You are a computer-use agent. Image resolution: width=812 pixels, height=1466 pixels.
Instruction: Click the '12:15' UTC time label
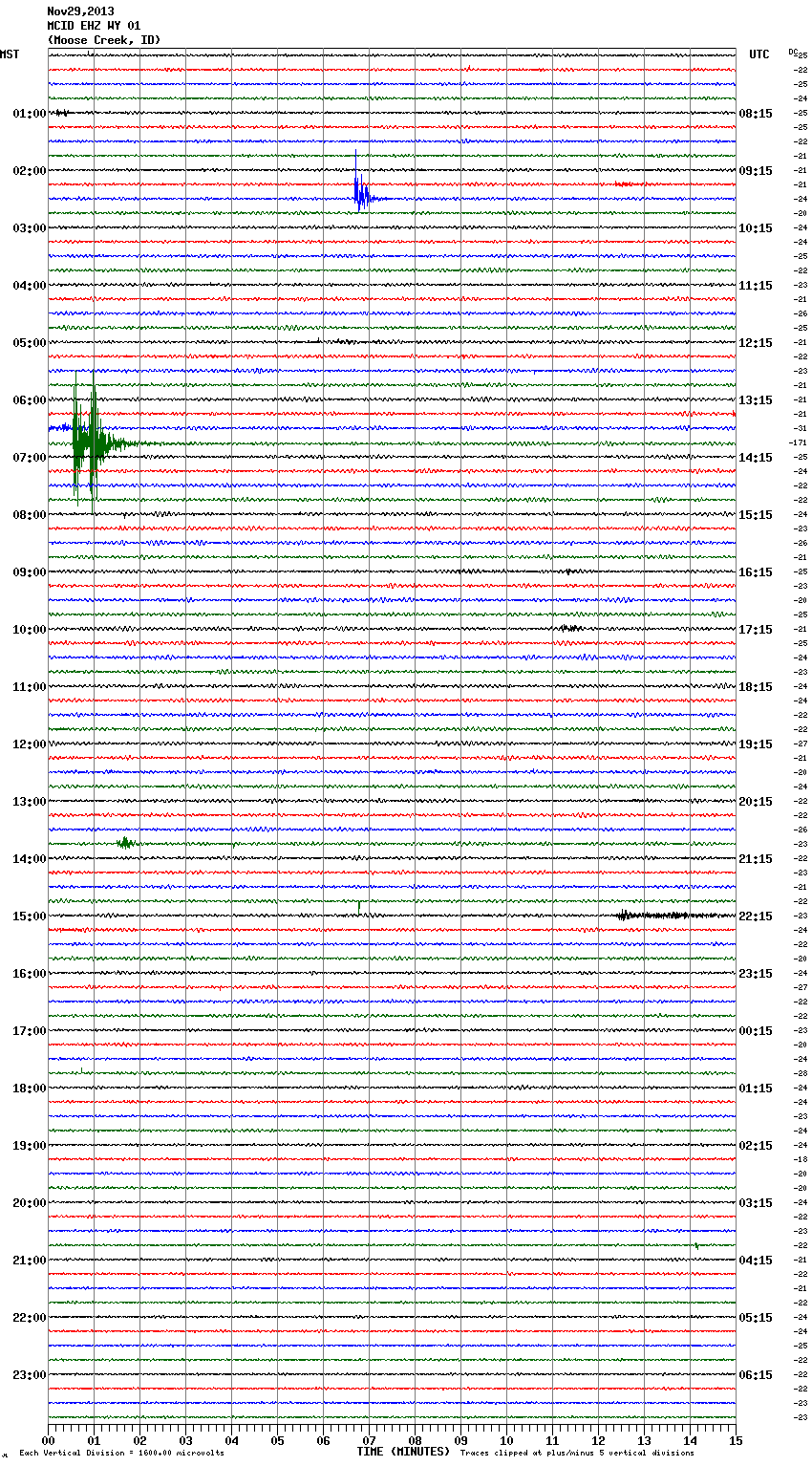coord(756,343)
